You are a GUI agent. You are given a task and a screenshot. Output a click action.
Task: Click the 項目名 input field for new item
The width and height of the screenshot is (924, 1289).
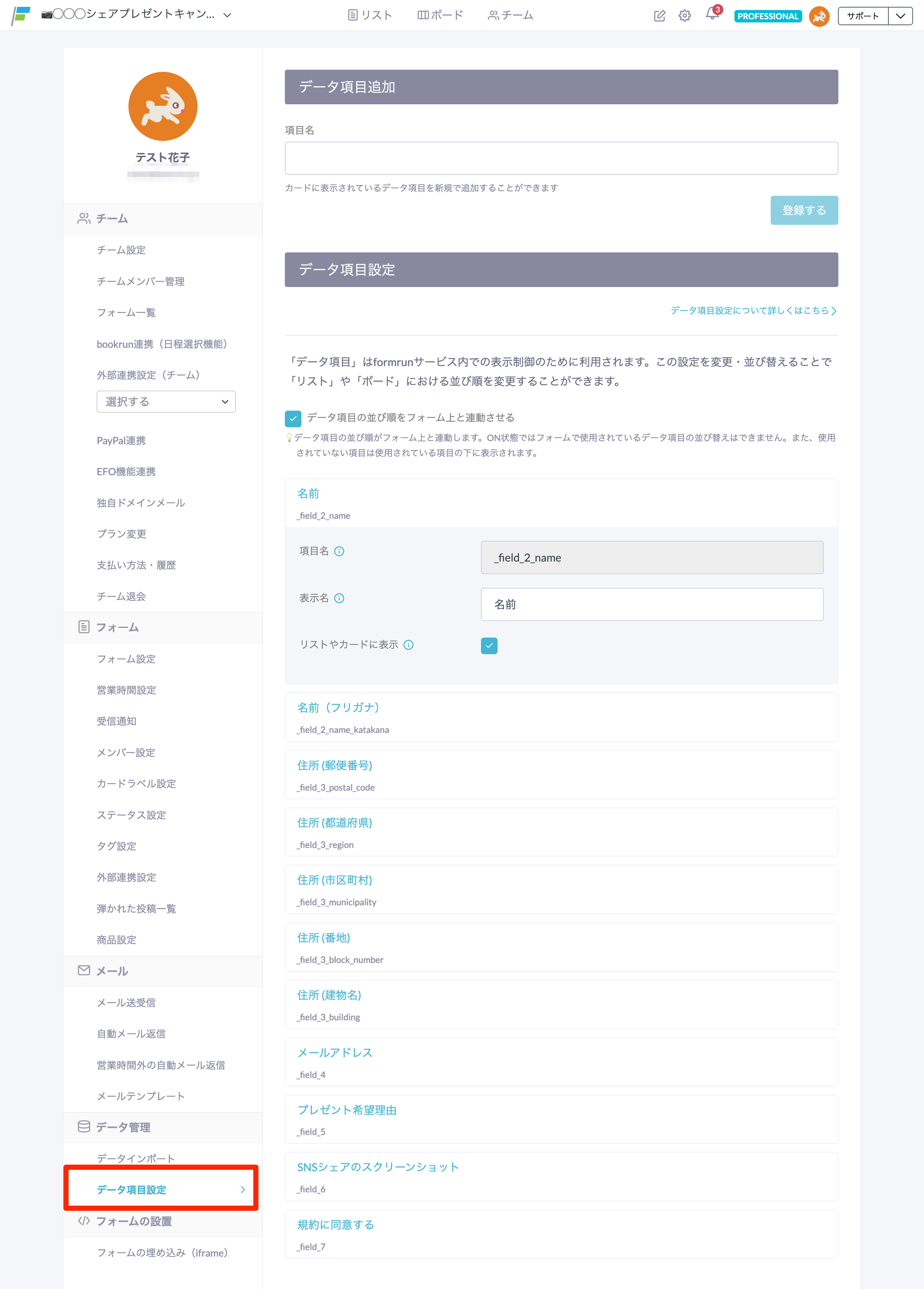pyautogui.click(x=560, y=158)
